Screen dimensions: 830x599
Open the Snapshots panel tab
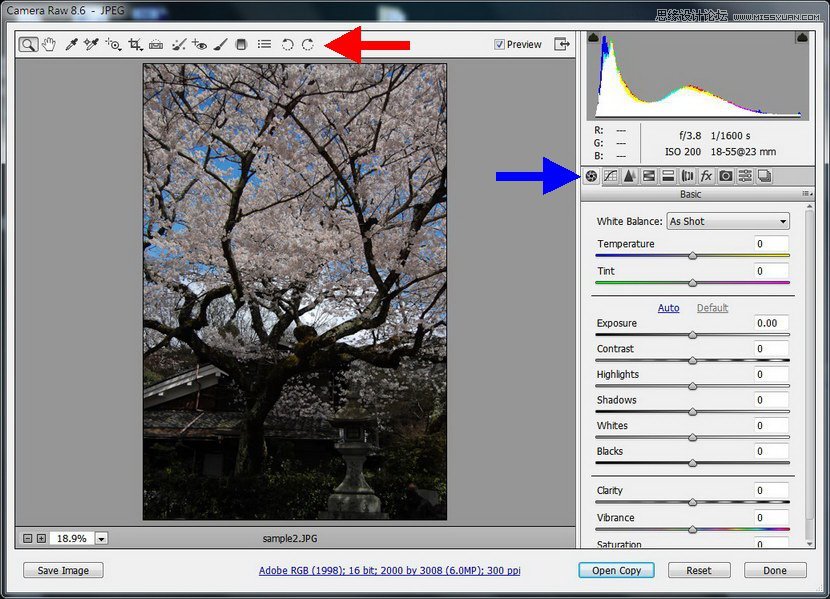[764, 176]
